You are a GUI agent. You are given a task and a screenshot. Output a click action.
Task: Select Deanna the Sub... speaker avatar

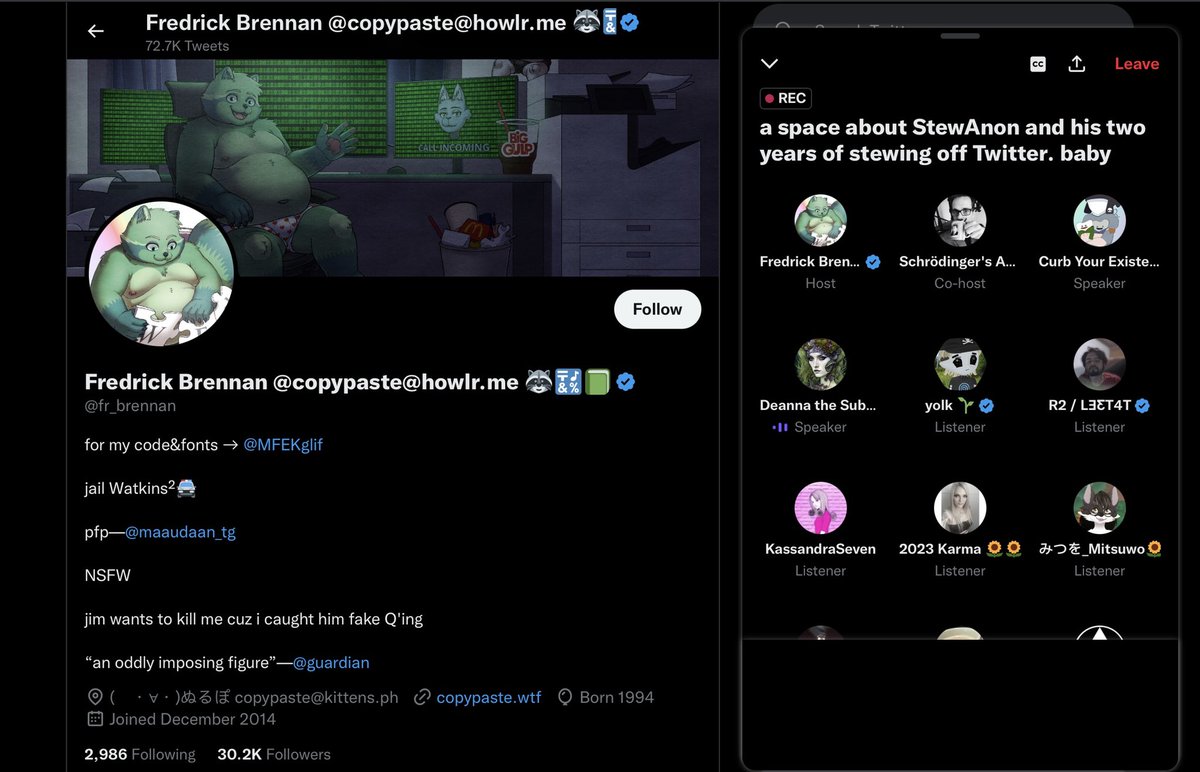click(820, 365)
